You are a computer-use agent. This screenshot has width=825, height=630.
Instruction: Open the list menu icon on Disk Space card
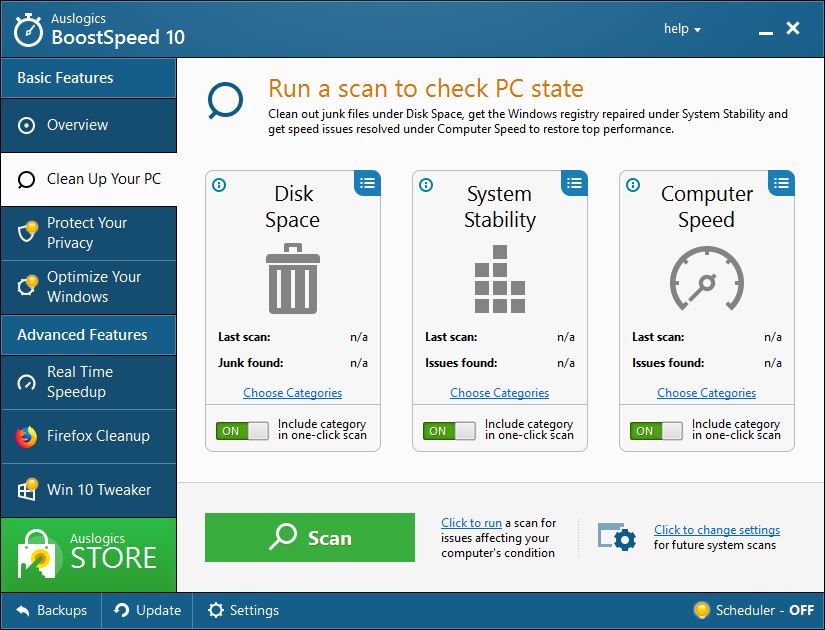tap(367, 183)
